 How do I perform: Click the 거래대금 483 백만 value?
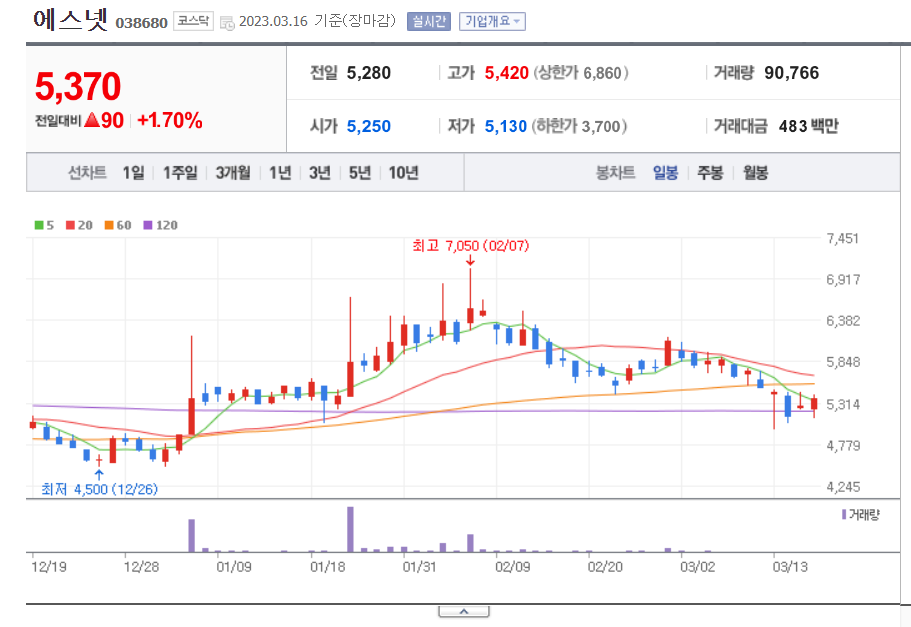point(808,126)
